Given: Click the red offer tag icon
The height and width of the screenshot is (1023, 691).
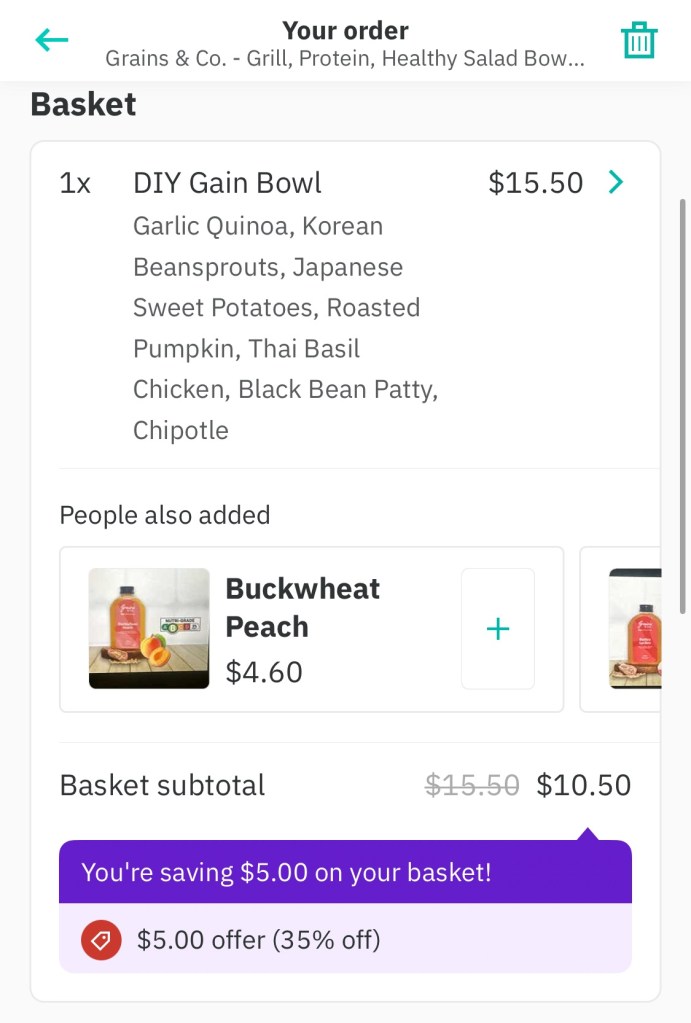Looking at the screenshot, I should click(x=101, y=940).
